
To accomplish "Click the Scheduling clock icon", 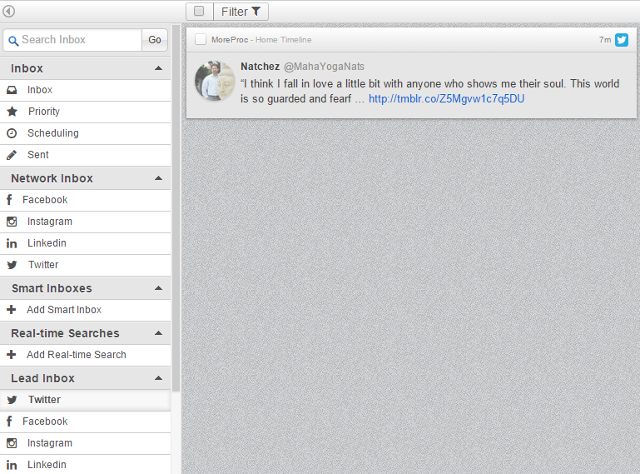I will point(12,133).
